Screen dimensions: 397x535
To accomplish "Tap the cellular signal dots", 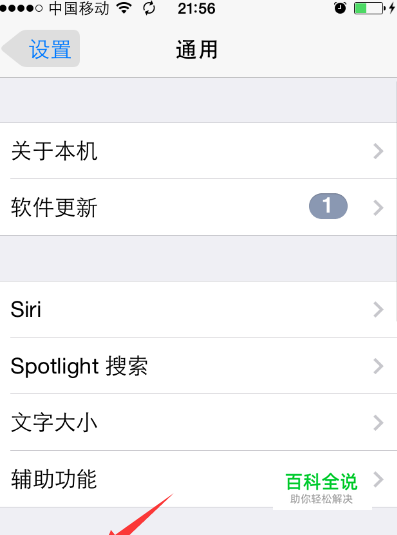I will [21, 9].
